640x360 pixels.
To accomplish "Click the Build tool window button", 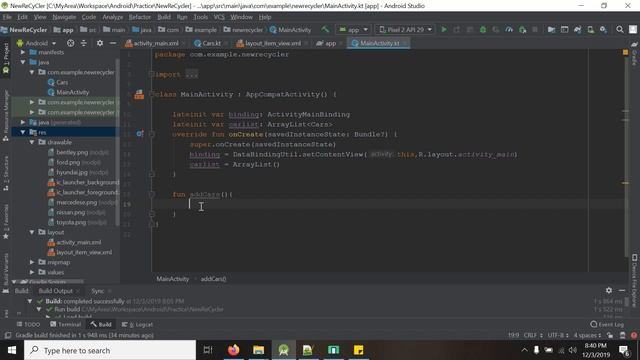I will pos(101,324).
